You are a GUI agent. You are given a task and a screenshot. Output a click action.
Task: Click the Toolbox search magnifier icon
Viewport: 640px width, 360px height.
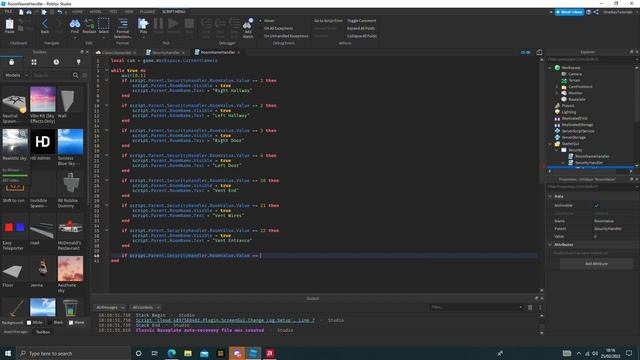coord(76,75)
